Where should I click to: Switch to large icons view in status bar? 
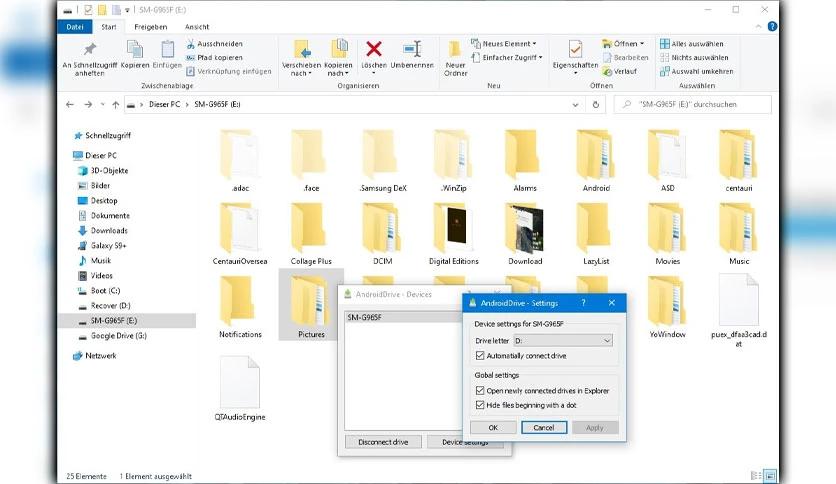coord(769,475)
